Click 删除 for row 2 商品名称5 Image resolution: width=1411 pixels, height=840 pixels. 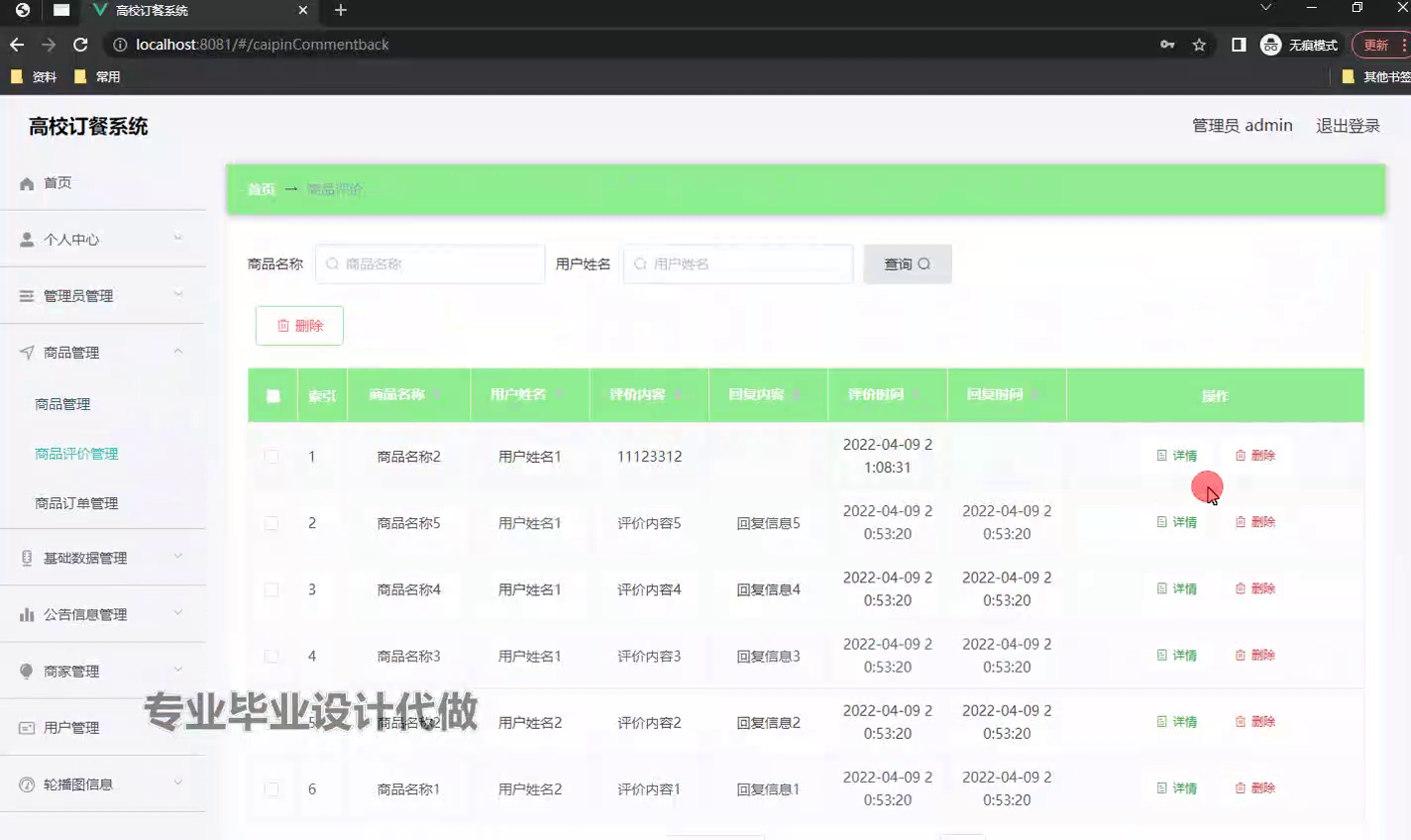(x=1255, y=522)
